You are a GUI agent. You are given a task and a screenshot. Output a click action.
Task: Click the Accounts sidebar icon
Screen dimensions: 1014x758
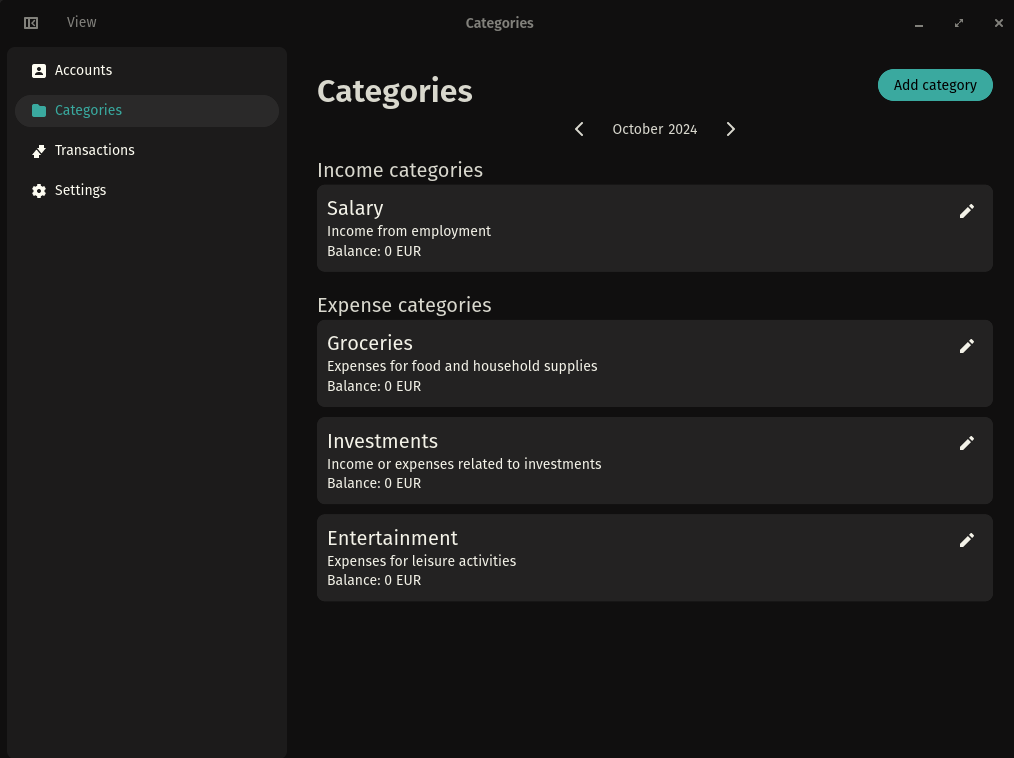(39, 71)
